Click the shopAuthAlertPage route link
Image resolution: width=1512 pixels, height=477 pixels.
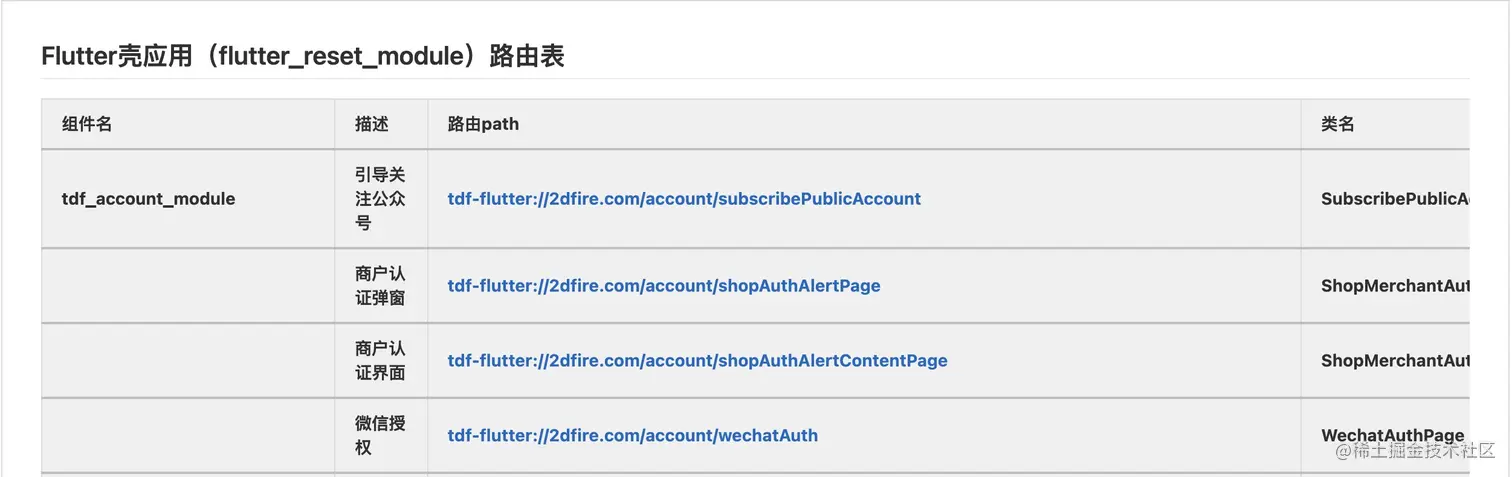(x=664, y=286)
